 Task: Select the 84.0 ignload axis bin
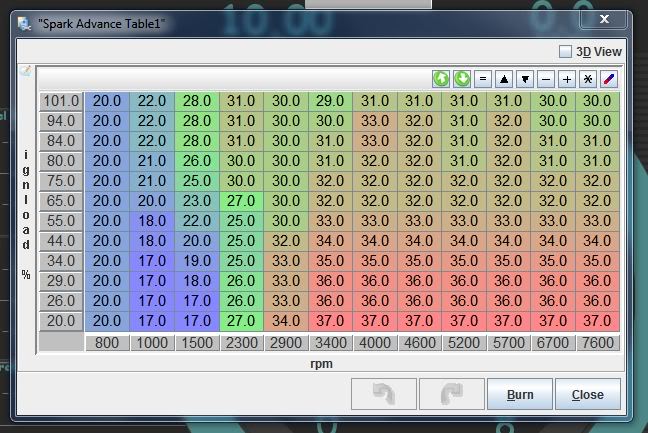pyautogui.click(x=61, y=140)
